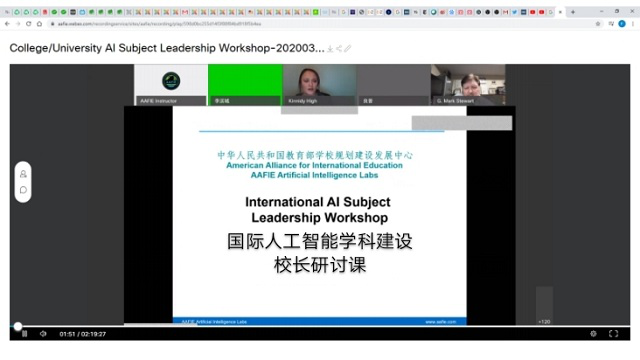
Task: Click the 01:51 / 02:19:27 time readout
Action: (82, 334)
